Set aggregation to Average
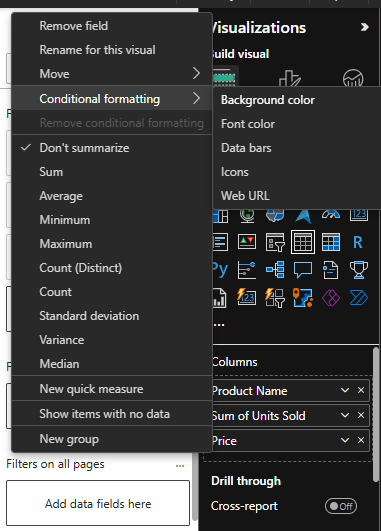This screenshot has width=381, height=531. click(x=112, y=196)
